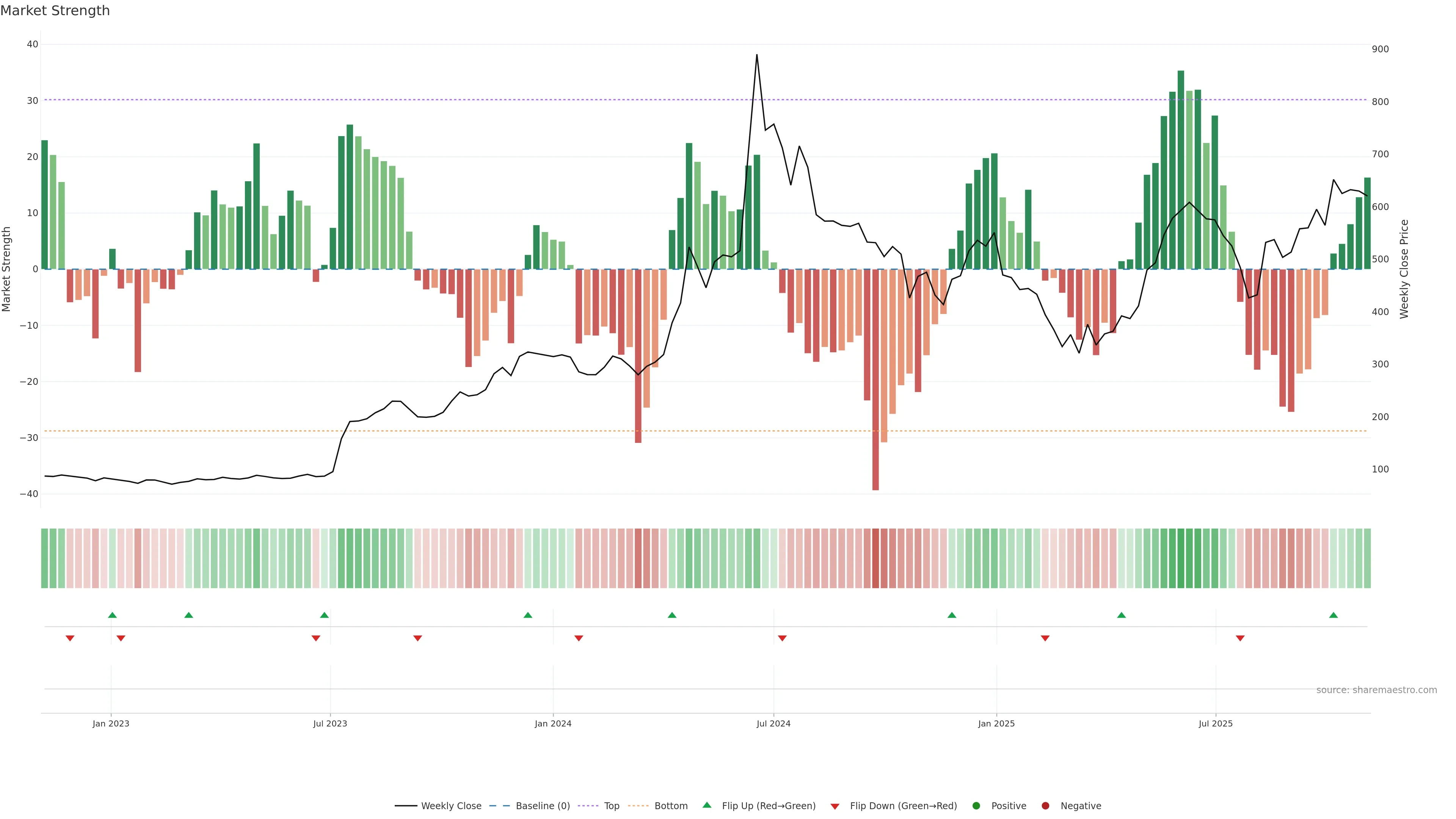
Task: Click the Negative red circle legend icon
Action: point(1045,806)
